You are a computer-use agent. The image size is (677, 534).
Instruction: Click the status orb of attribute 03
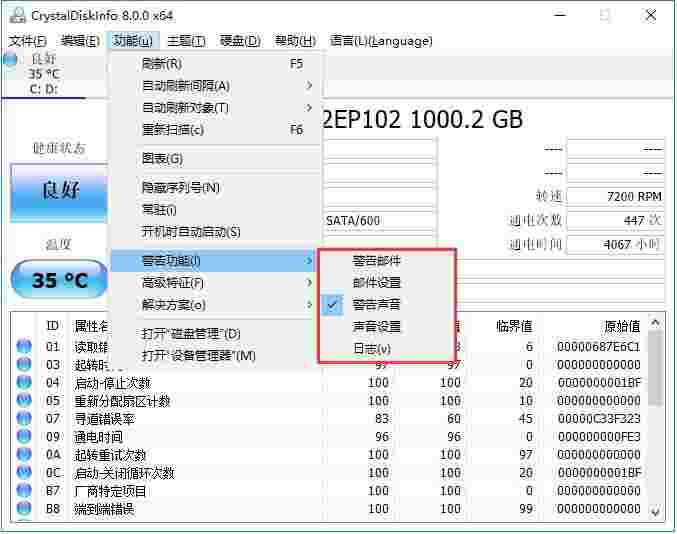24,364
